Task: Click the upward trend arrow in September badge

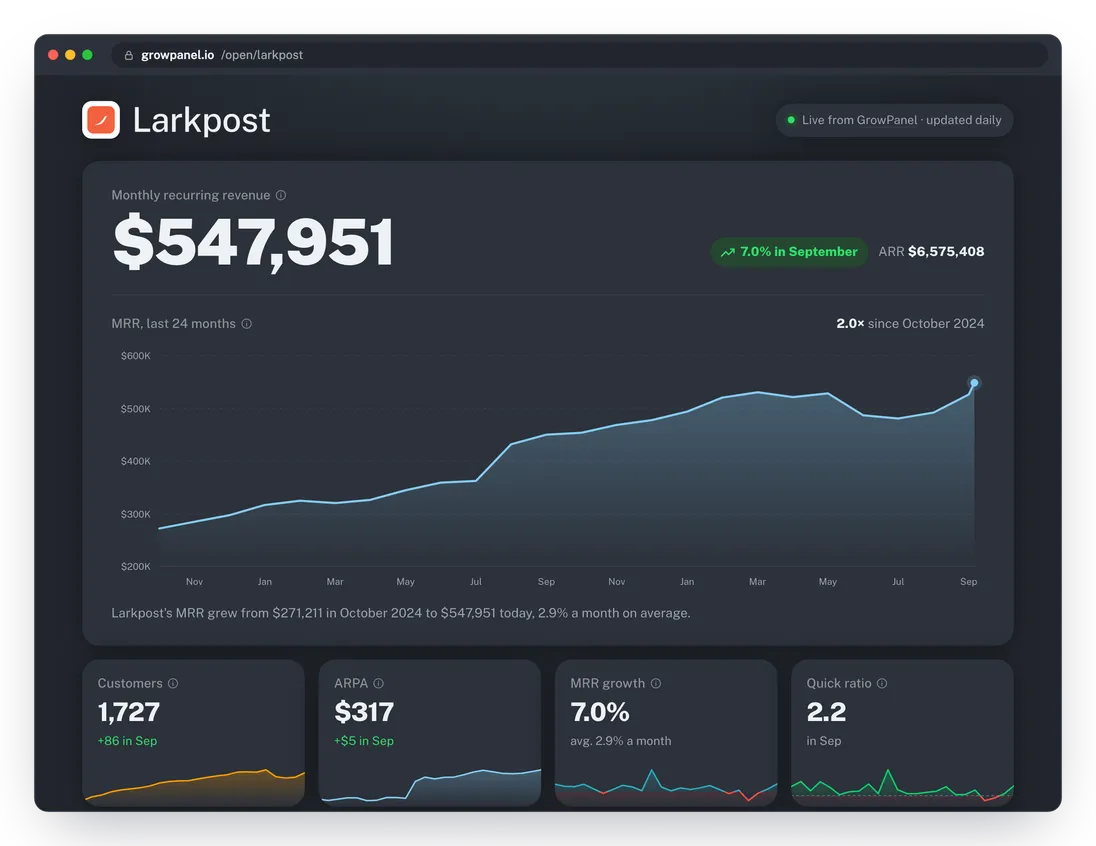Action: pyautogui.click(x=728, y=252)
